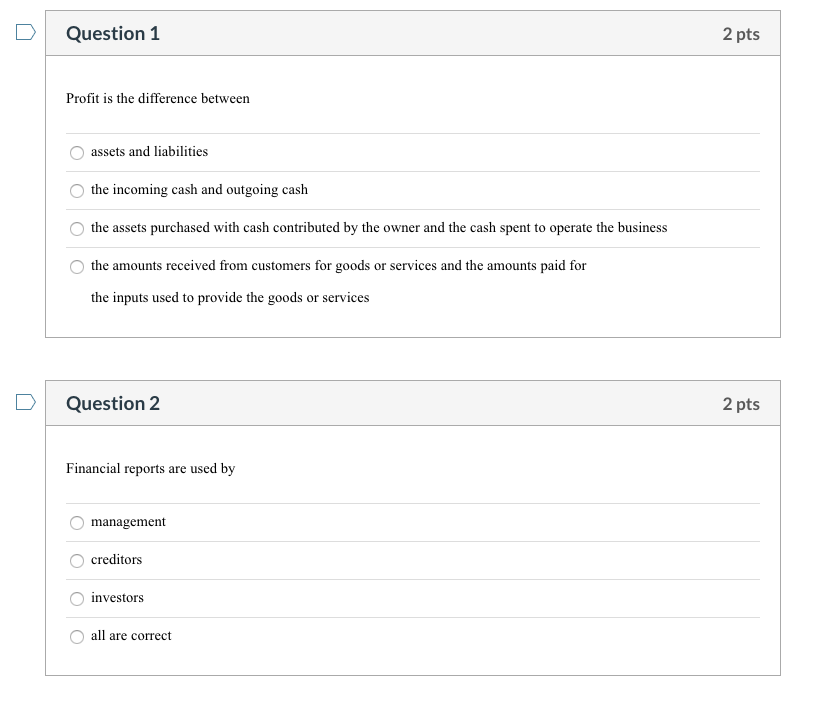
Task: Click the '2 pts' label on Question 2
Action: point(742,403)
